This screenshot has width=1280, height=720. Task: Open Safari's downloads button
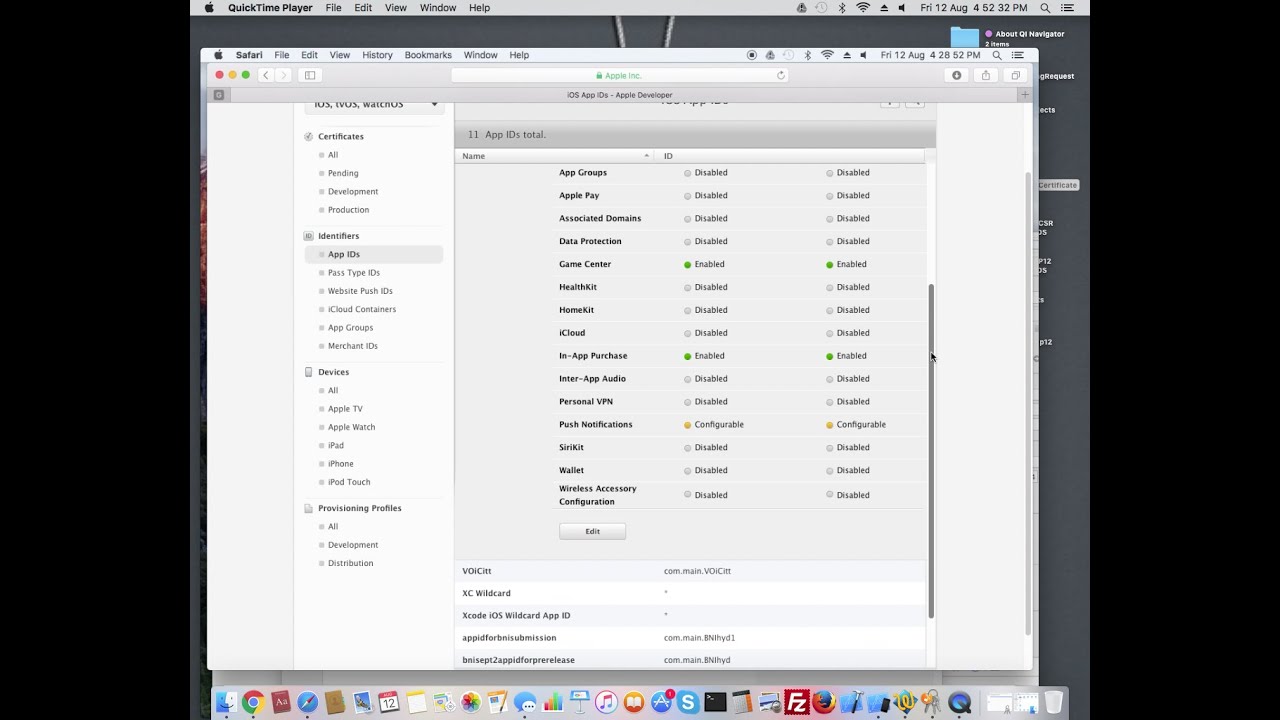[957, 75]
